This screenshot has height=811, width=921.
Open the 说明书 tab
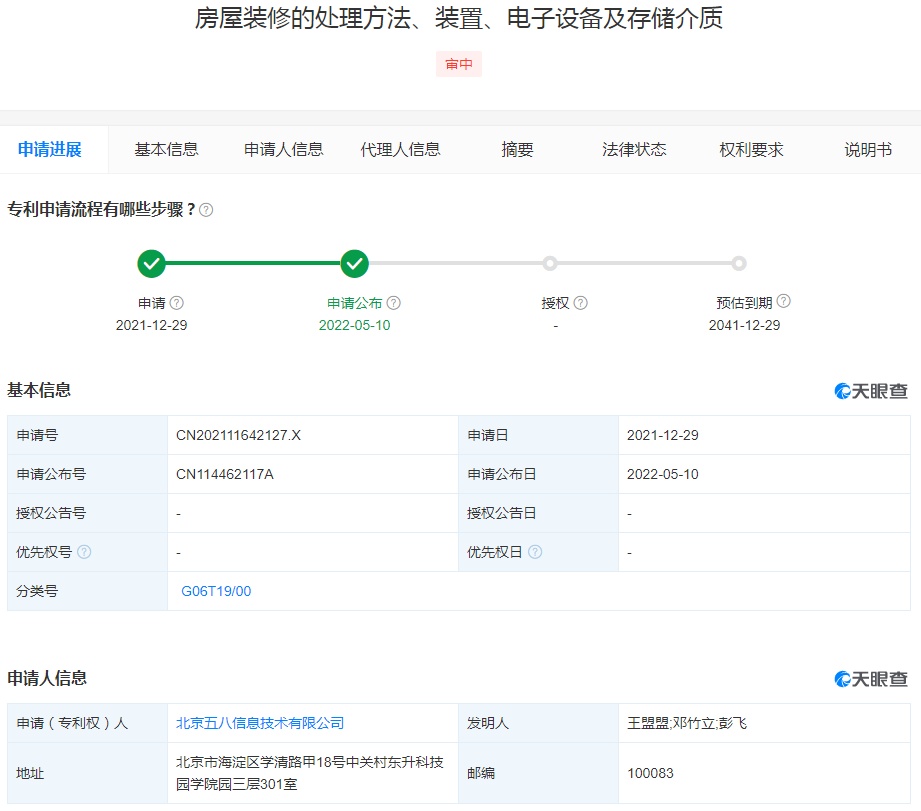click(868, 150)
